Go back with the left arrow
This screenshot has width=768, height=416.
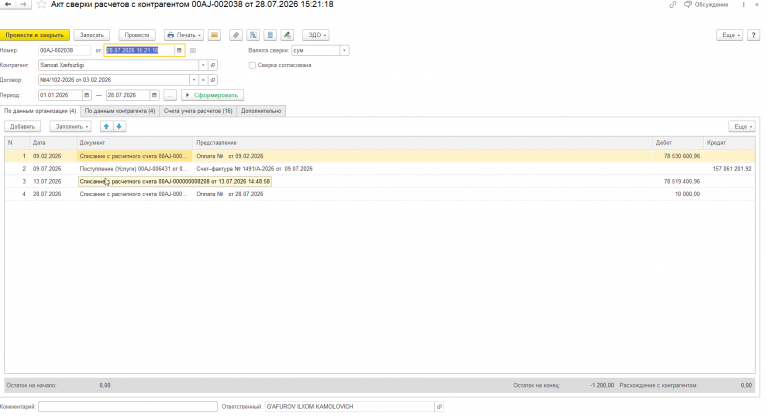8,4
